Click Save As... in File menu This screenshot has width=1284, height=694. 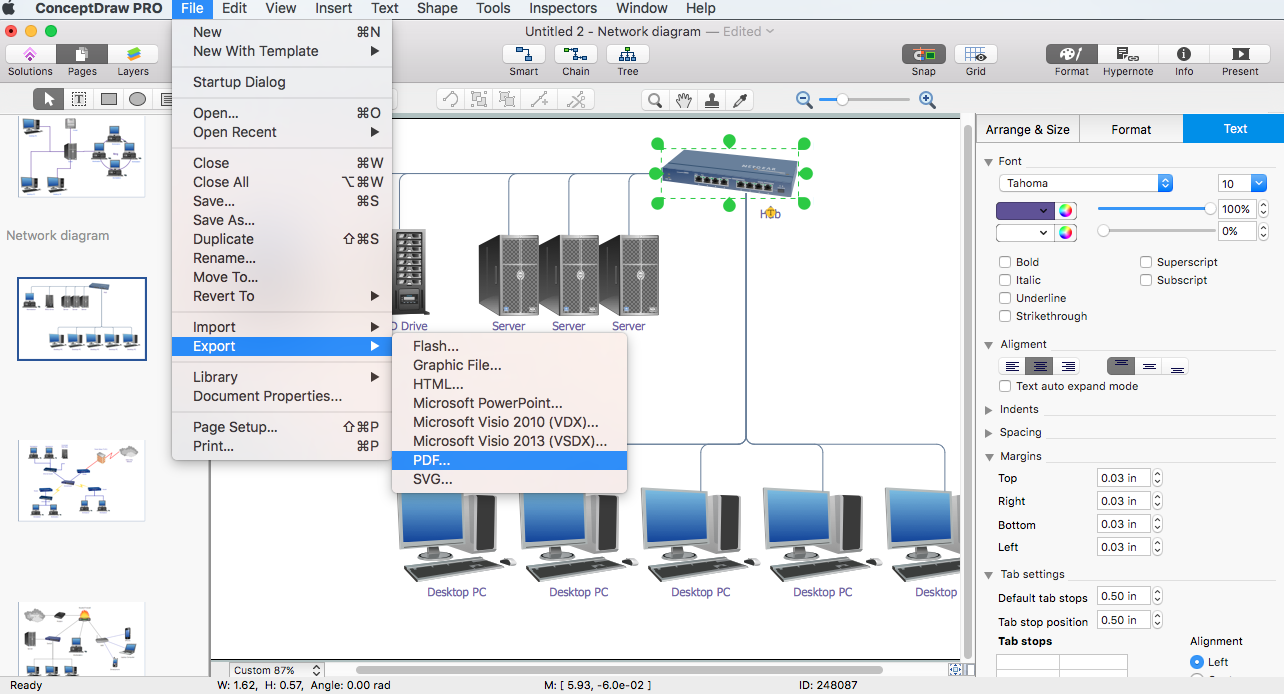pyautogui.click(x=282, y=220)
